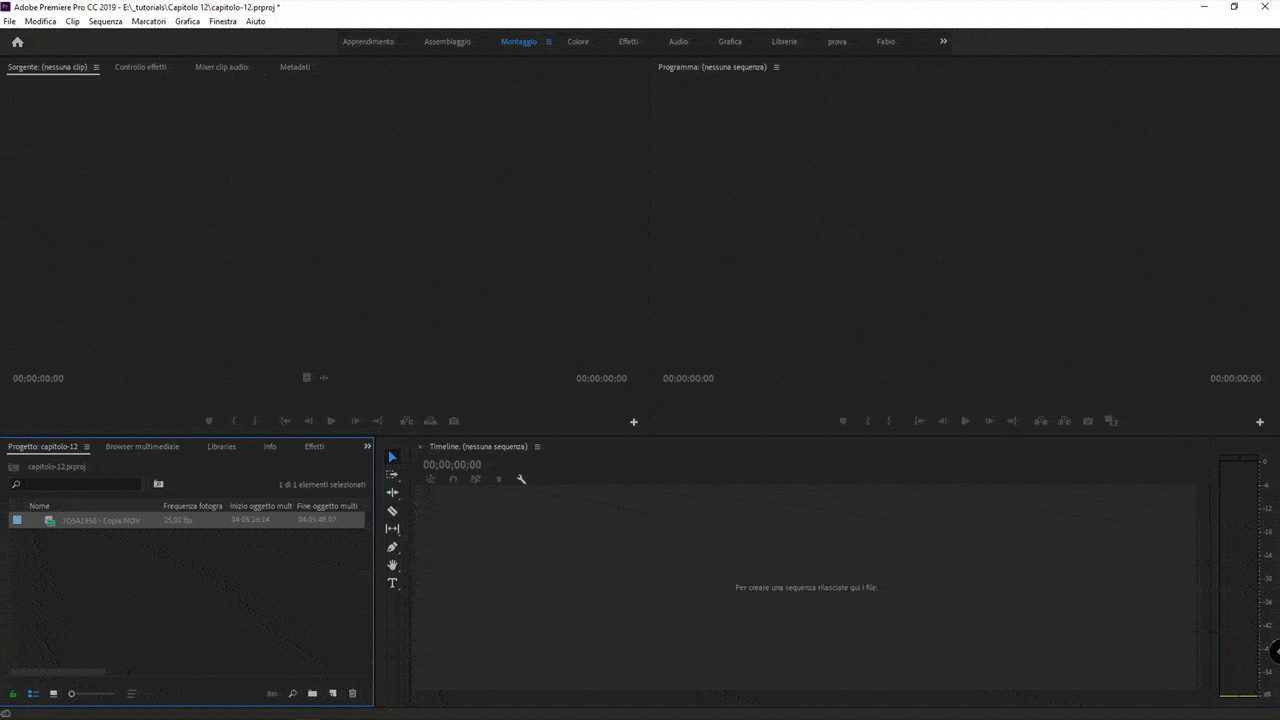Enable List View in the Project panel

[33, 693]
